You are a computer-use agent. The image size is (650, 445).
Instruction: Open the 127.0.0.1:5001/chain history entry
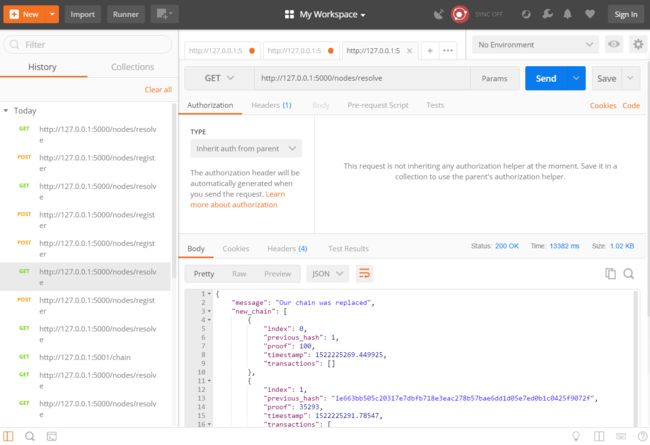[x=85, y=357]
